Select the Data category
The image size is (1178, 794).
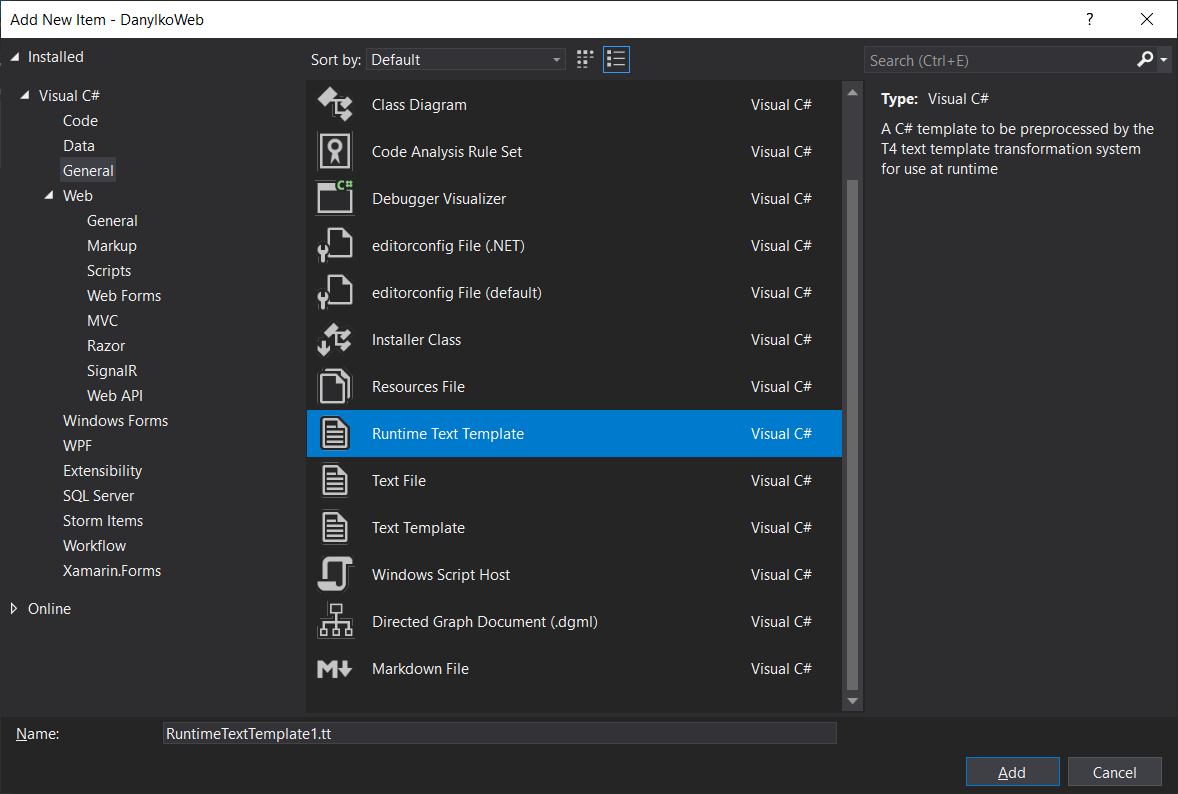pyautogui.click(x=79, y=146)
